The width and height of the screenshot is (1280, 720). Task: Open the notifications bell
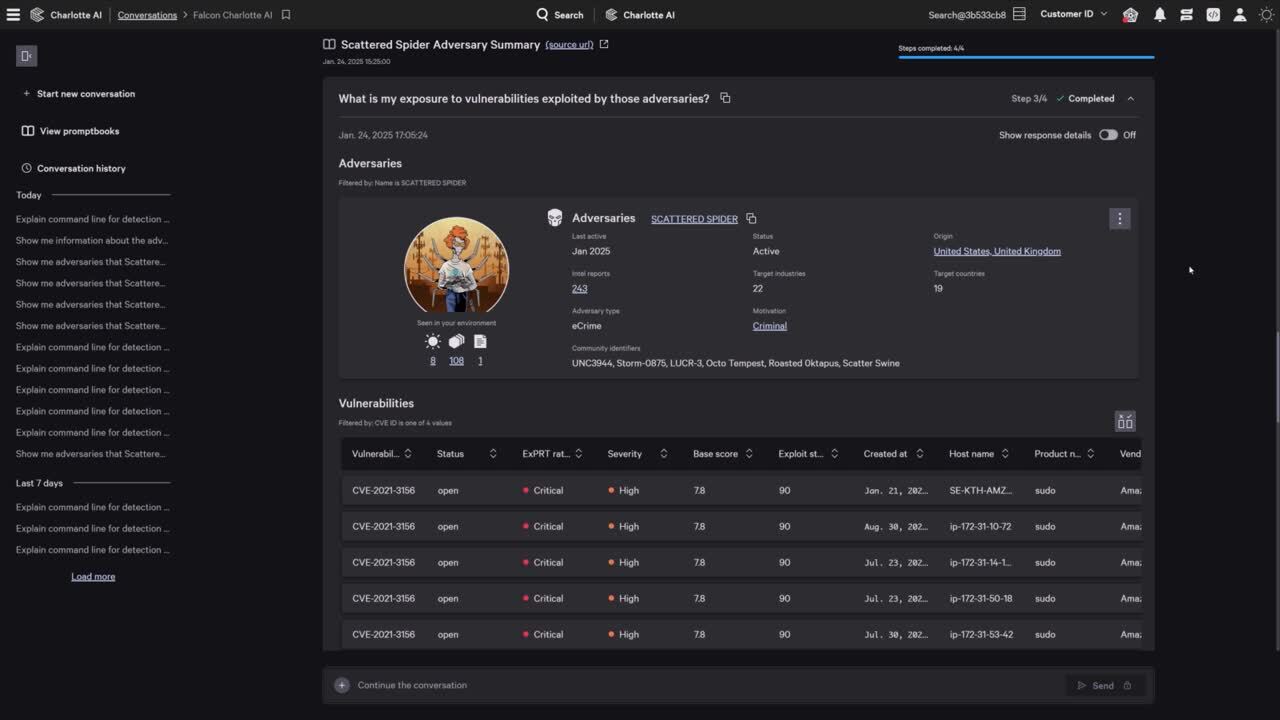[1159, 15]
